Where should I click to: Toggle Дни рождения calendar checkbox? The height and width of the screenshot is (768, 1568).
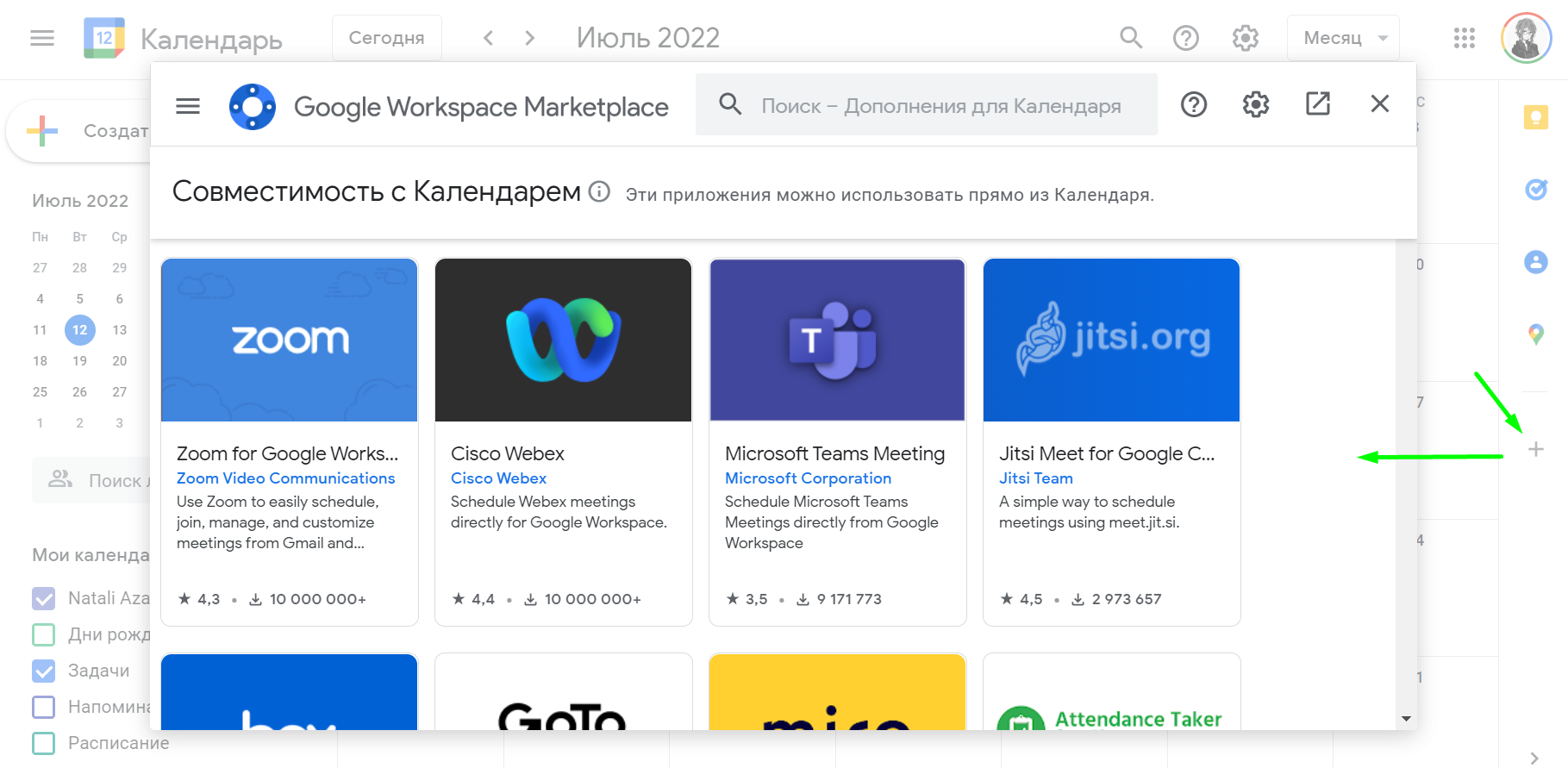(44, 634)
